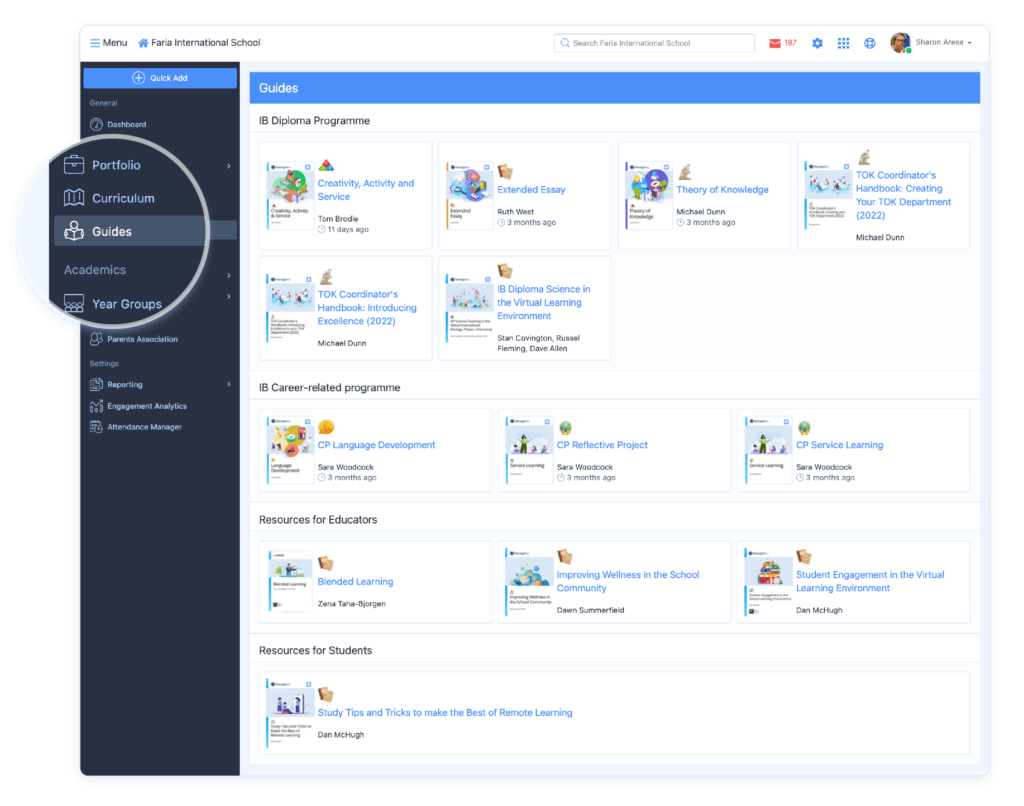Expand the Portfolio submenu chevron
Screen dimensions: 1024x806
(x=229, y=166)
